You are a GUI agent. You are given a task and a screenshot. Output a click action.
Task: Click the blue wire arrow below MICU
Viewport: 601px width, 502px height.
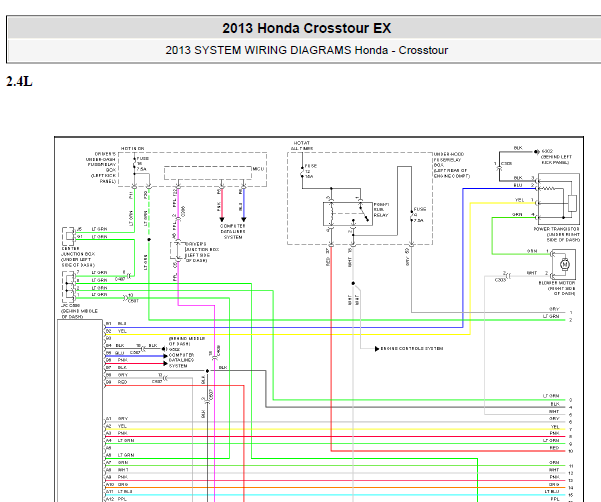click(243, 220)
